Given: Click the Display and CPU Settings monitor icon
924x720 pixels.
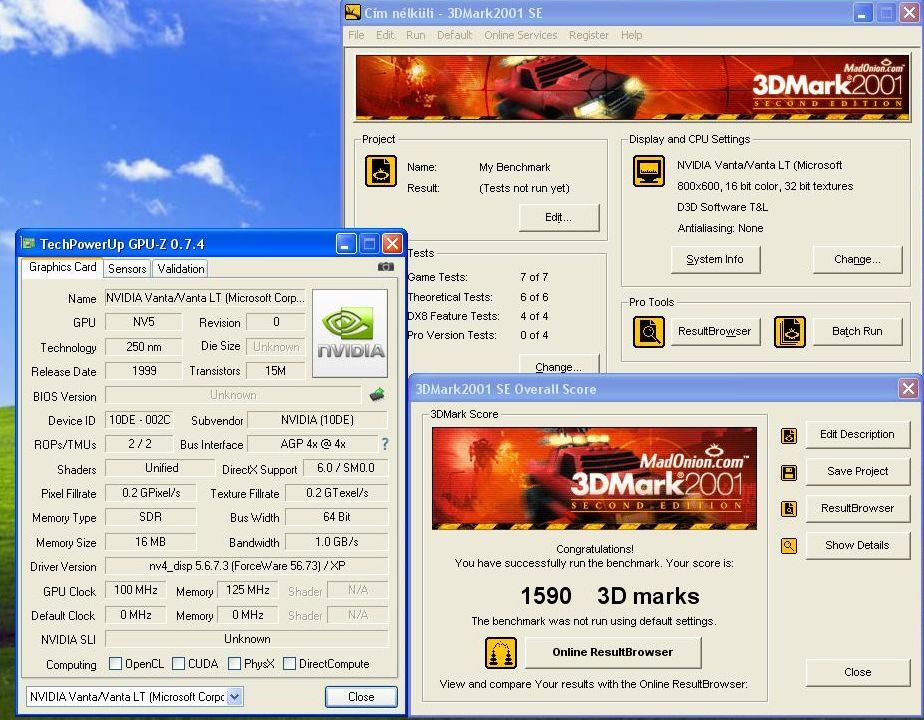Looking at the screenshot, I should click(x=649, y=171).
